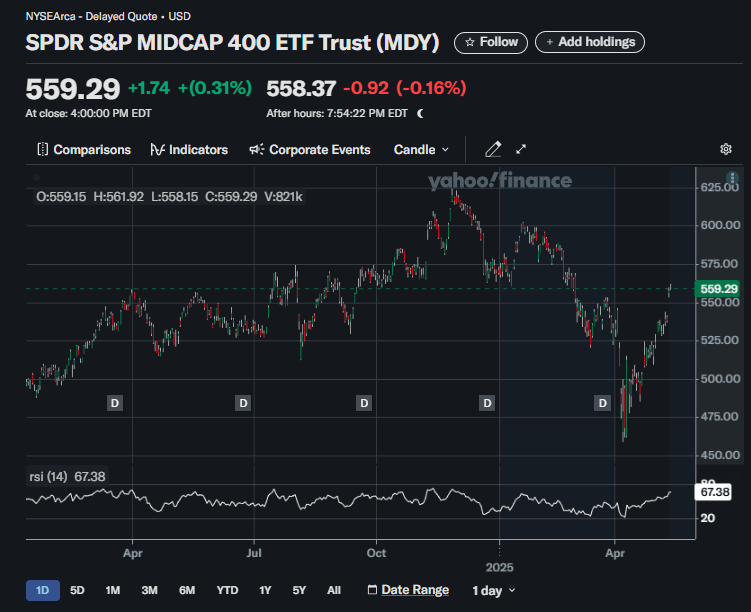Screen dimensions: 751x612
Task: Select the YTD range
Action: point(227,590)
